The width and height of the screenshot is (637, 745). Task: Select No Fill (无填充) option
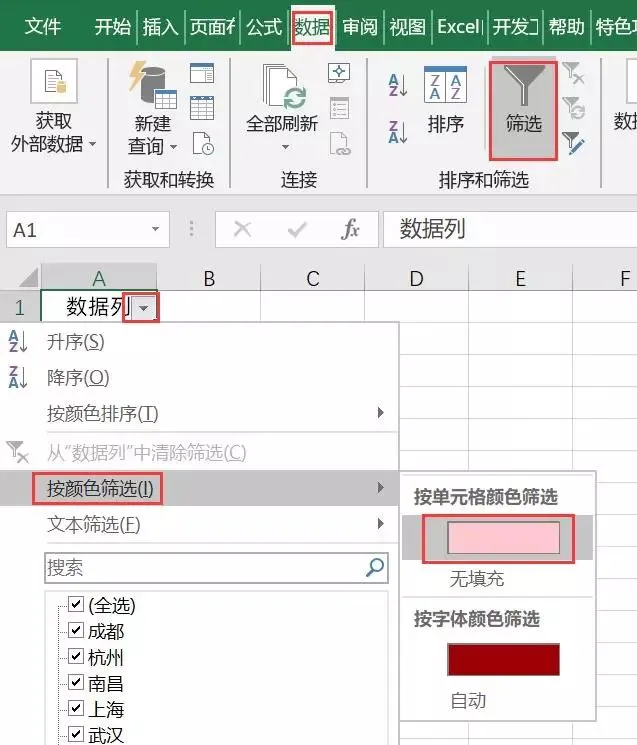[476, 578]
